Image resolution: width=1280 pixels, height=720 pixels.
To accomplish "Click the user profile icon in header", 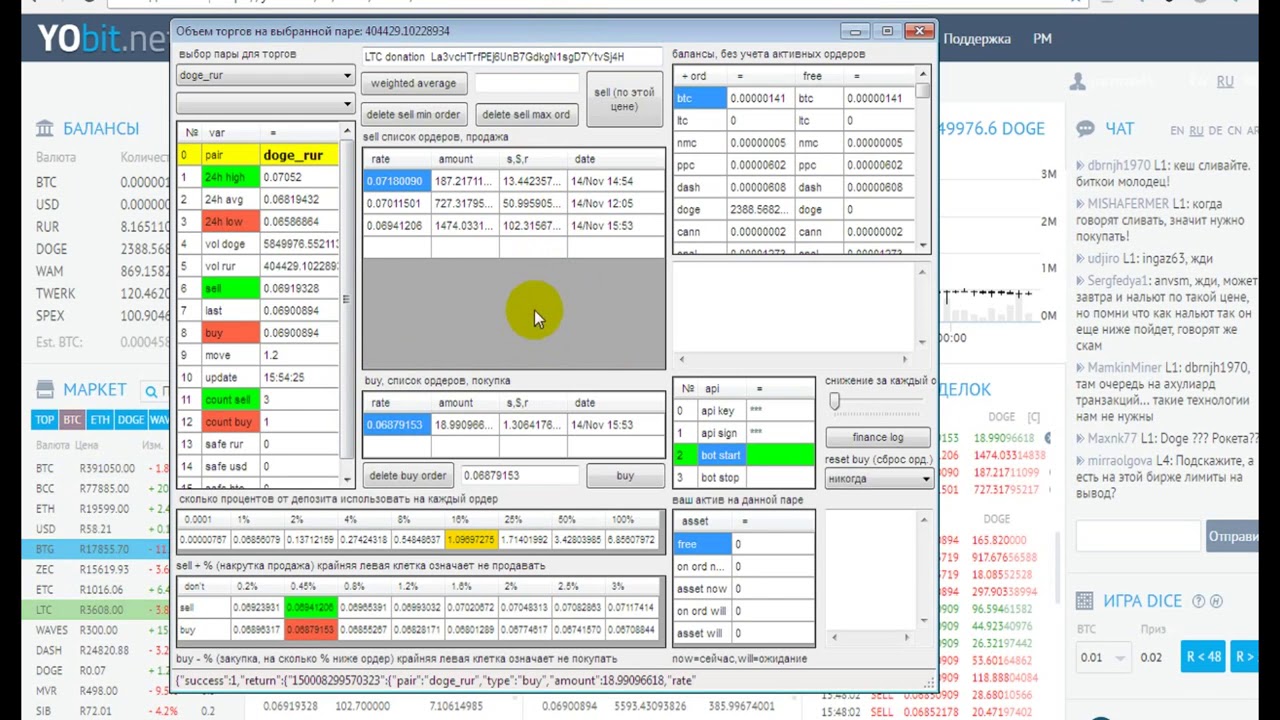I will pos(1078,82).
